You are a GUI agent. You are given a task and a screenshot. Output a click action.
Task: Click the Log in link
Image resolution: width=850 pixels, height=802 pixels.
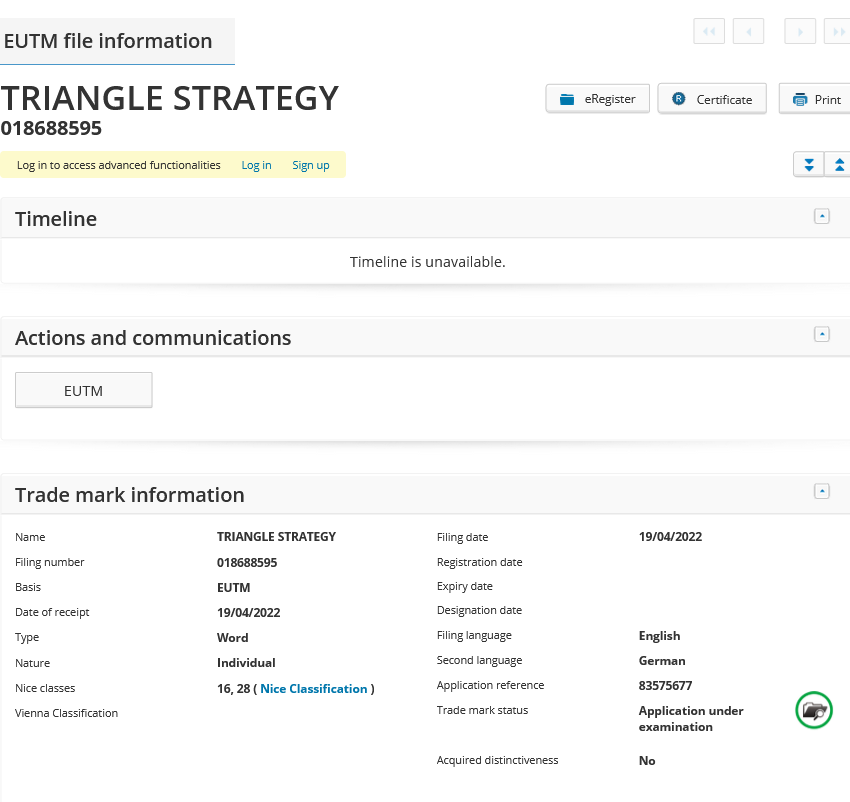click(256, 165)
